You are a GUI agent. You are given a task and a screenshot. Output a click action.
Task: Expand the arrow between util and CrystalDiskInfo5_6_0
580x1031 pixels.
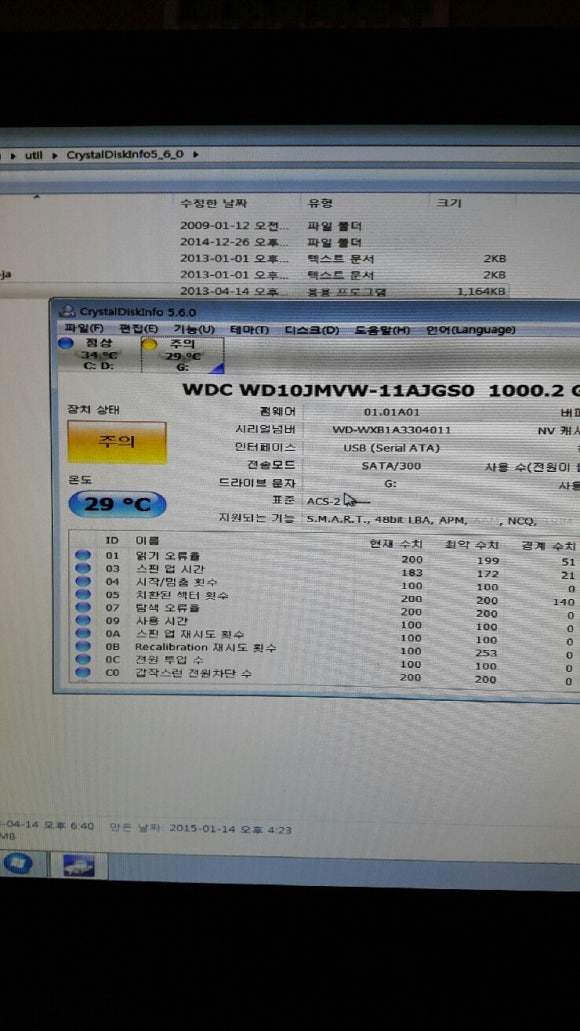55,156
